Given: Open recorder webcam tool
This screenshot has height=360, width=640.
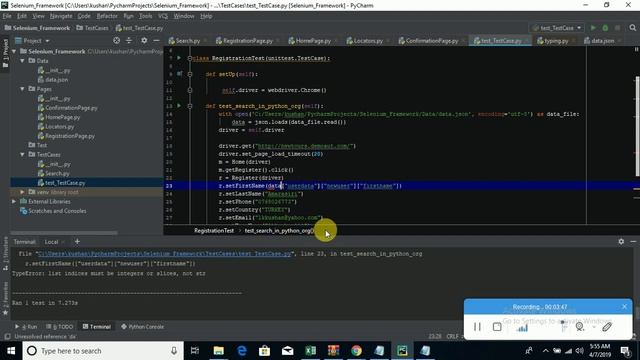Looking at the screenshot, I should point(580,327).
